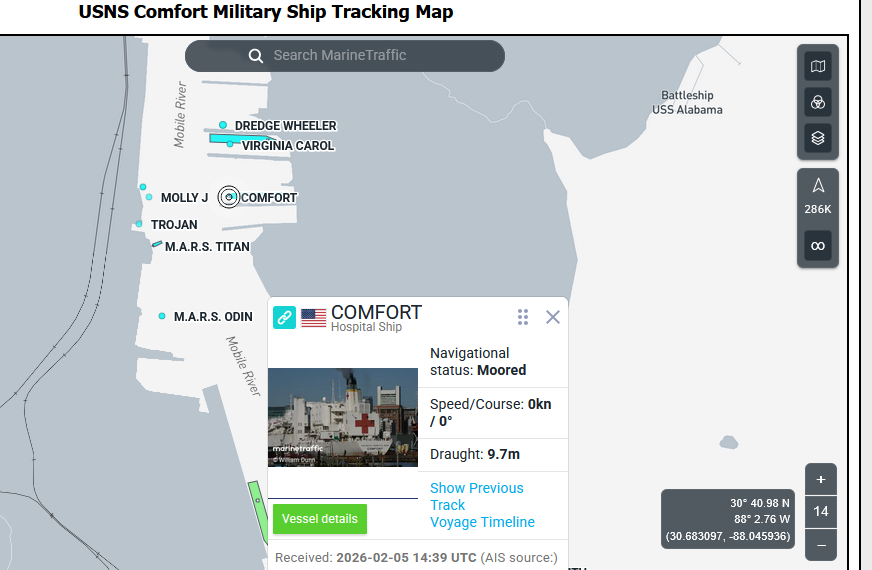Open the map type icon
Viewport: 872px width, 570px height.
pyautogui.click(x=818, y=67)
